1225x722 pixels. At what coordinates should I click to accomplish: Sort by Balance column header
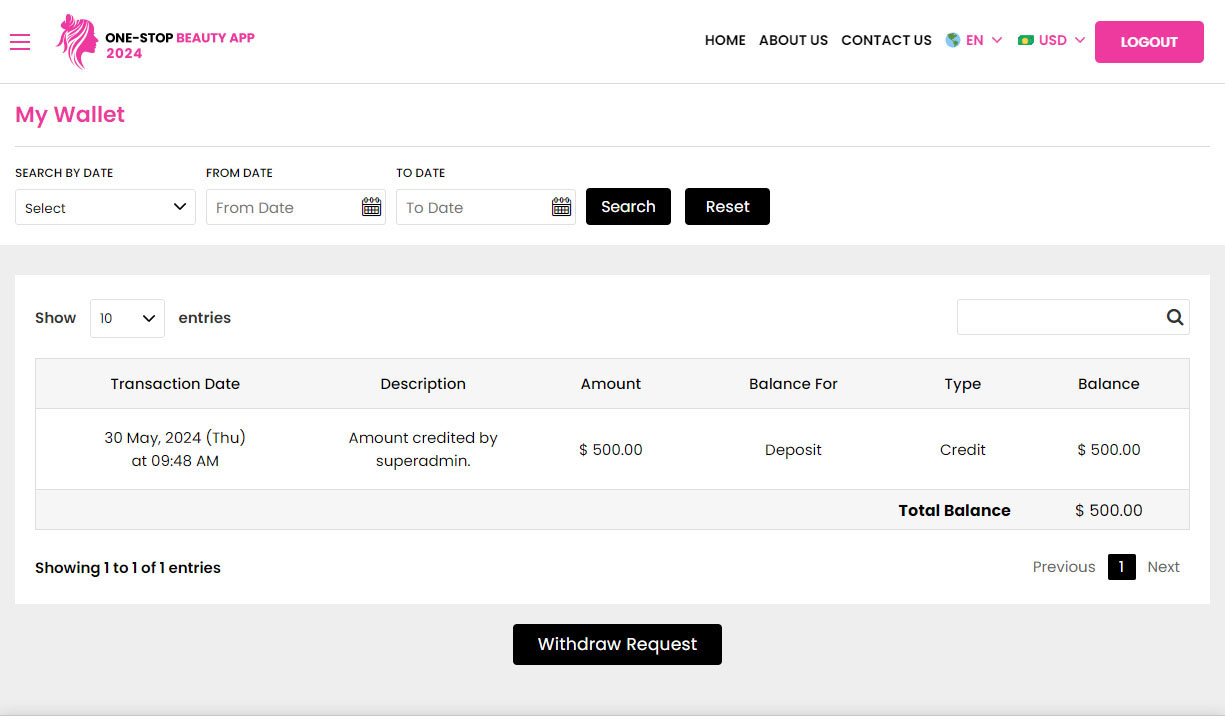tap(1109, 384)
